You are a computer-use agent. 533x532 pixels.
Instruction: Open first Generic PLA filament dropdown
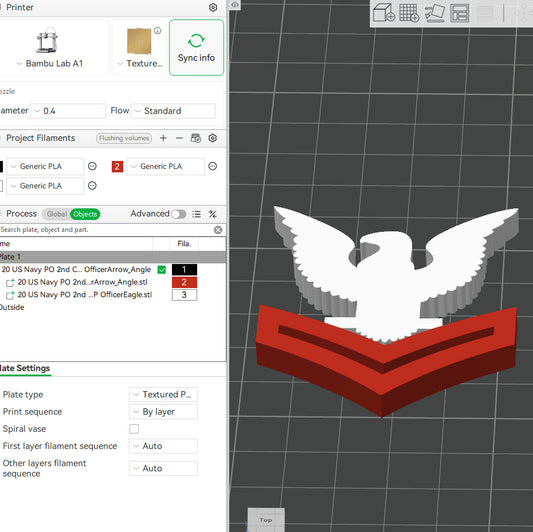tap(45, 167)
